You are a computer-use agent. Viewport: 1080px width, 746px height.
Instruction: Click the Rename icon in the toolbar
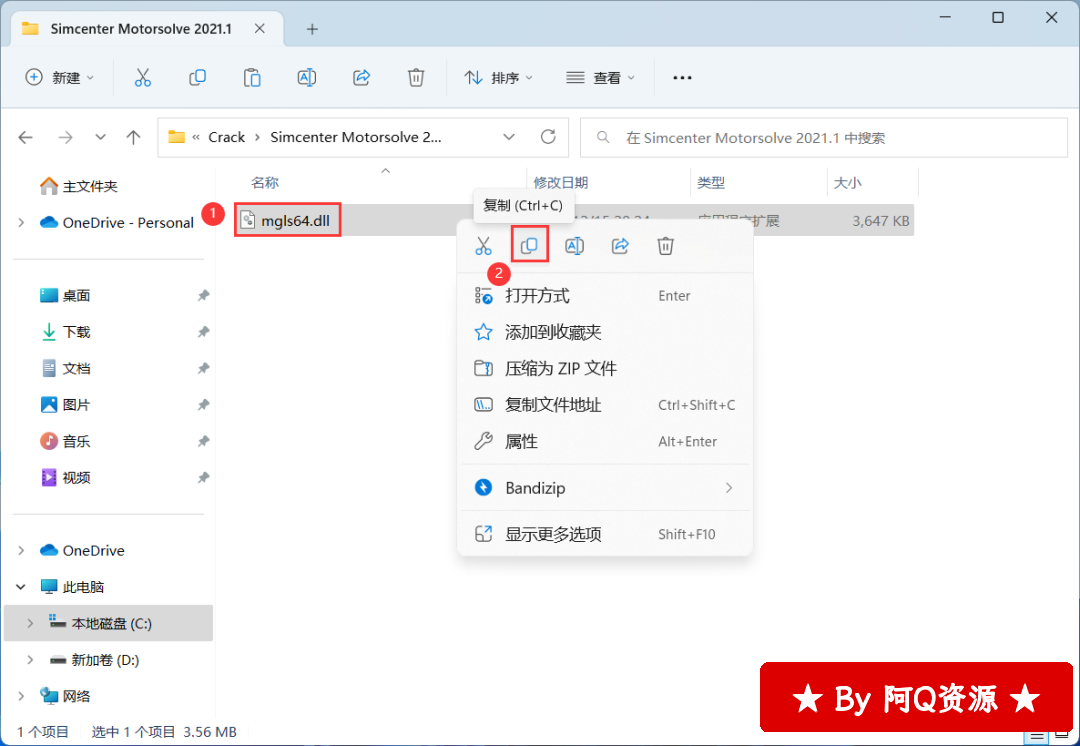pos(307,78)
